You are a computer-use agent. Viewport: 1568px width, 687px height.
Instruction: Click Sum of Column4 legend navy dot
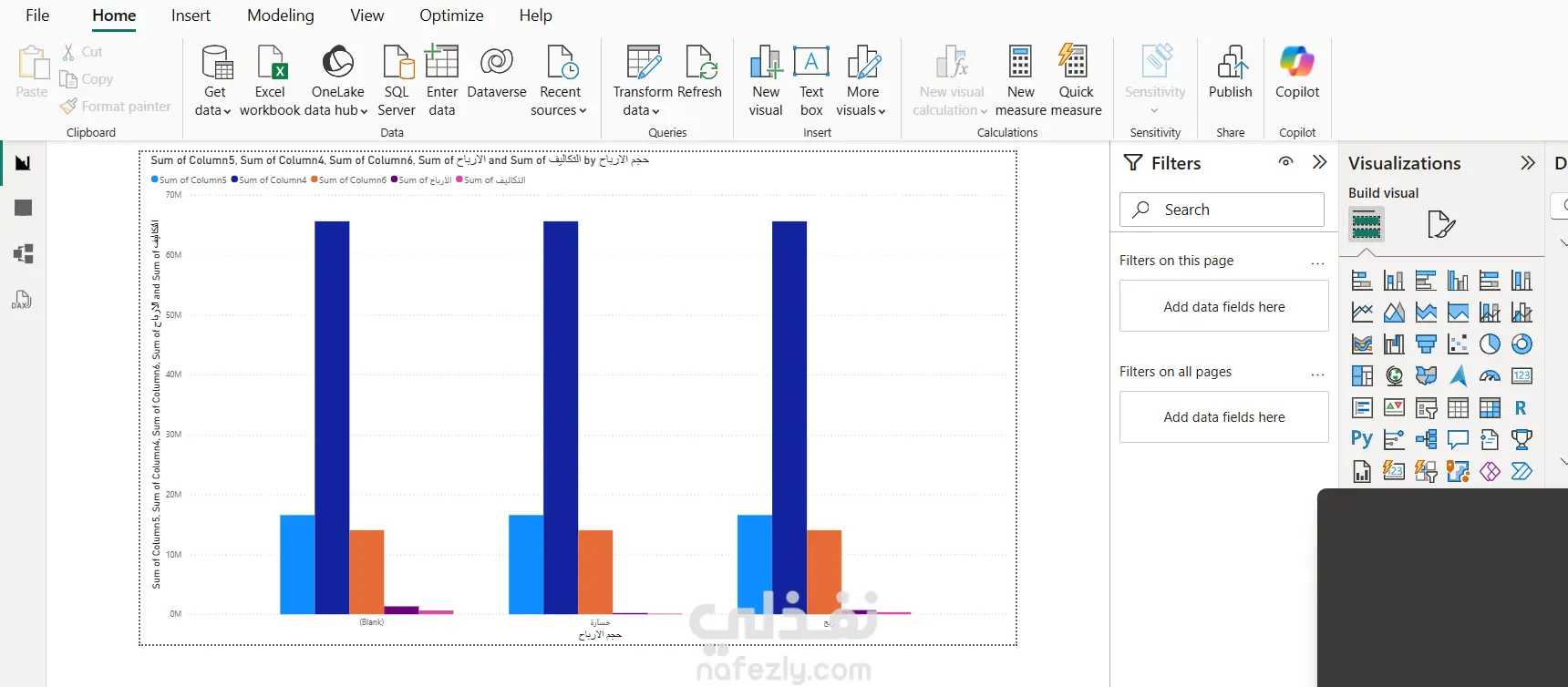[x=234, y=179]
